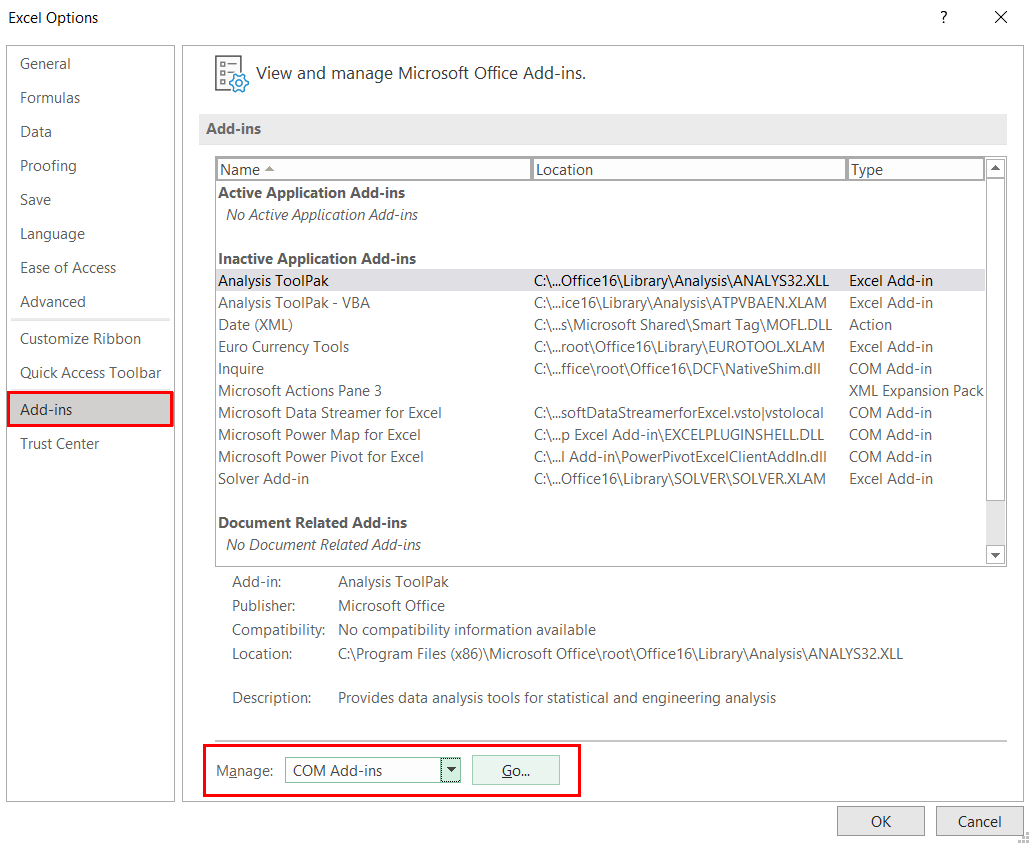Select the Microsoft Actions Pane 3 row
The height and width of the screenshot is (843, 1030).
[600, 391]
